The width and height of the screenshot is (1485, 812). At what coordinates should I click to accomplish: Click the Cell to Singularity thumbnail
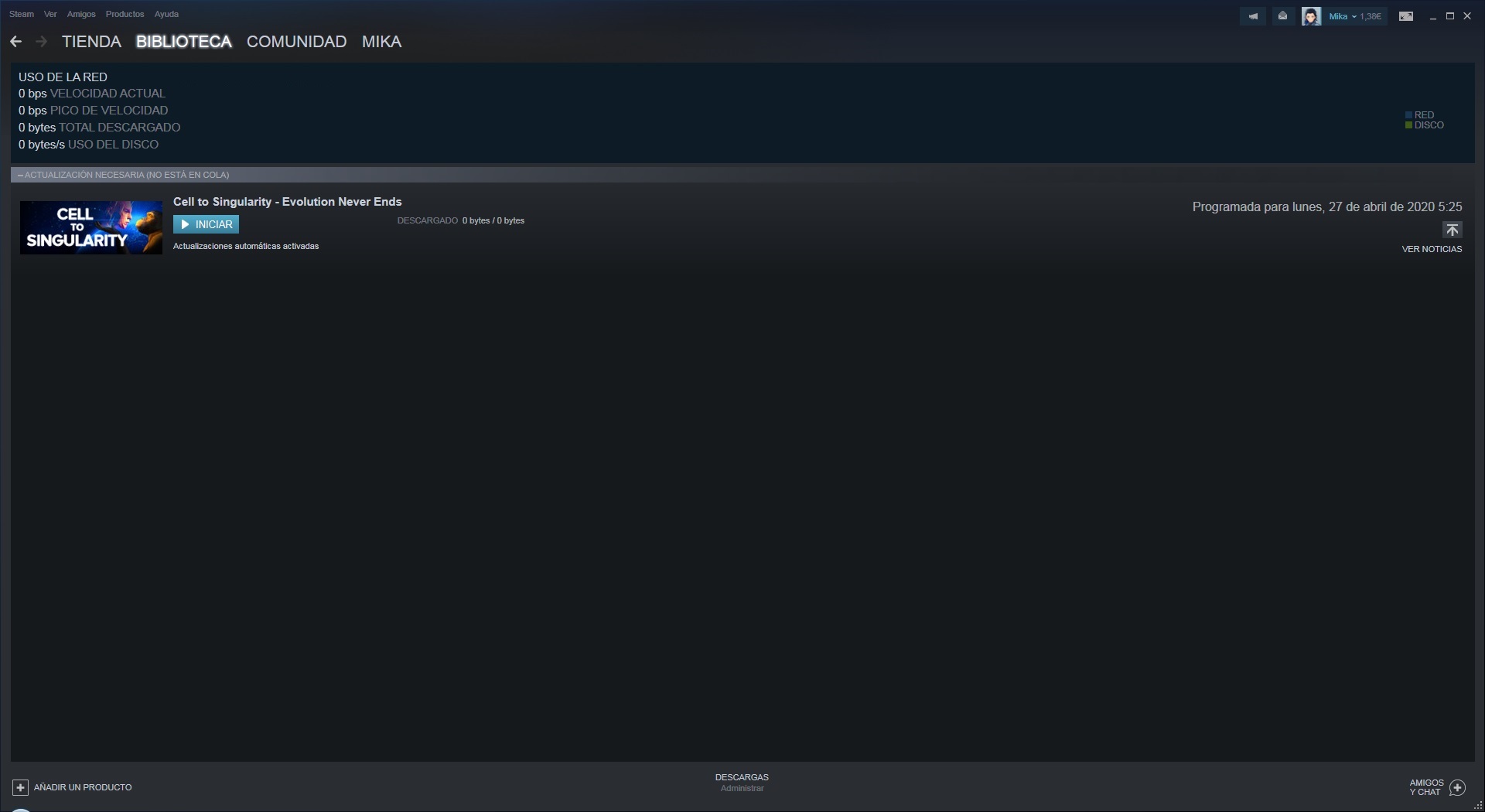pyautogui.click(x=91, y=227)
